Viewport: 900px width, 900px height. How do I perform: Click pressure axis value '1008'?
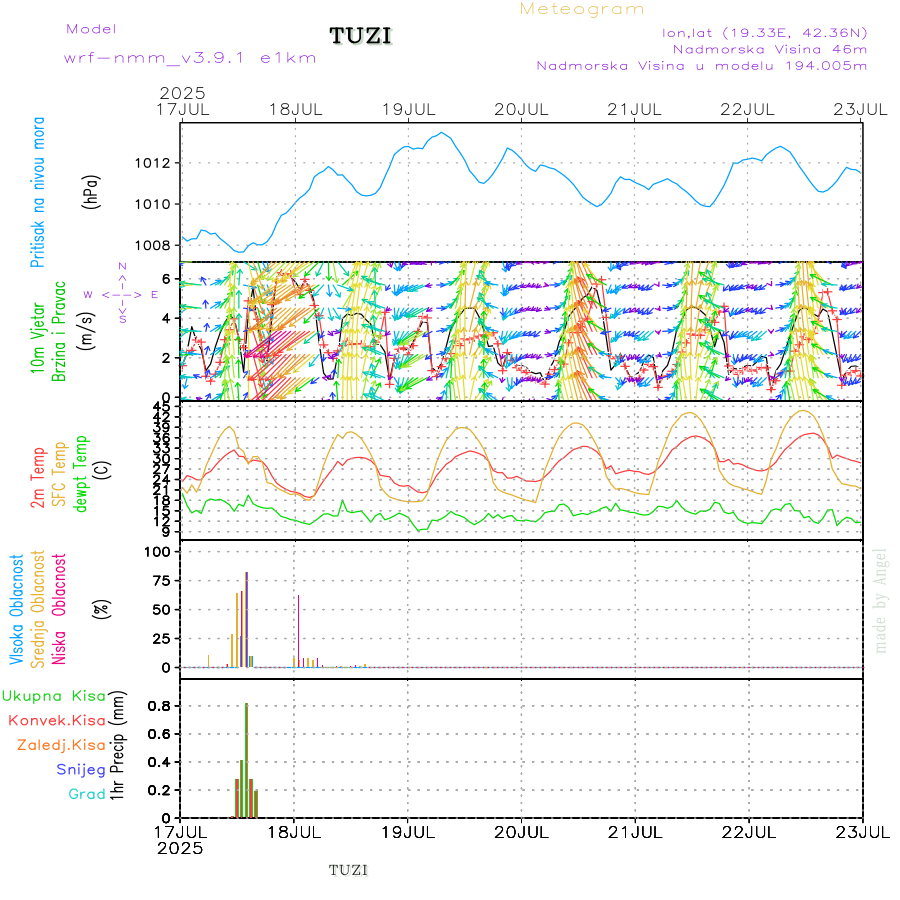[153, 246]
